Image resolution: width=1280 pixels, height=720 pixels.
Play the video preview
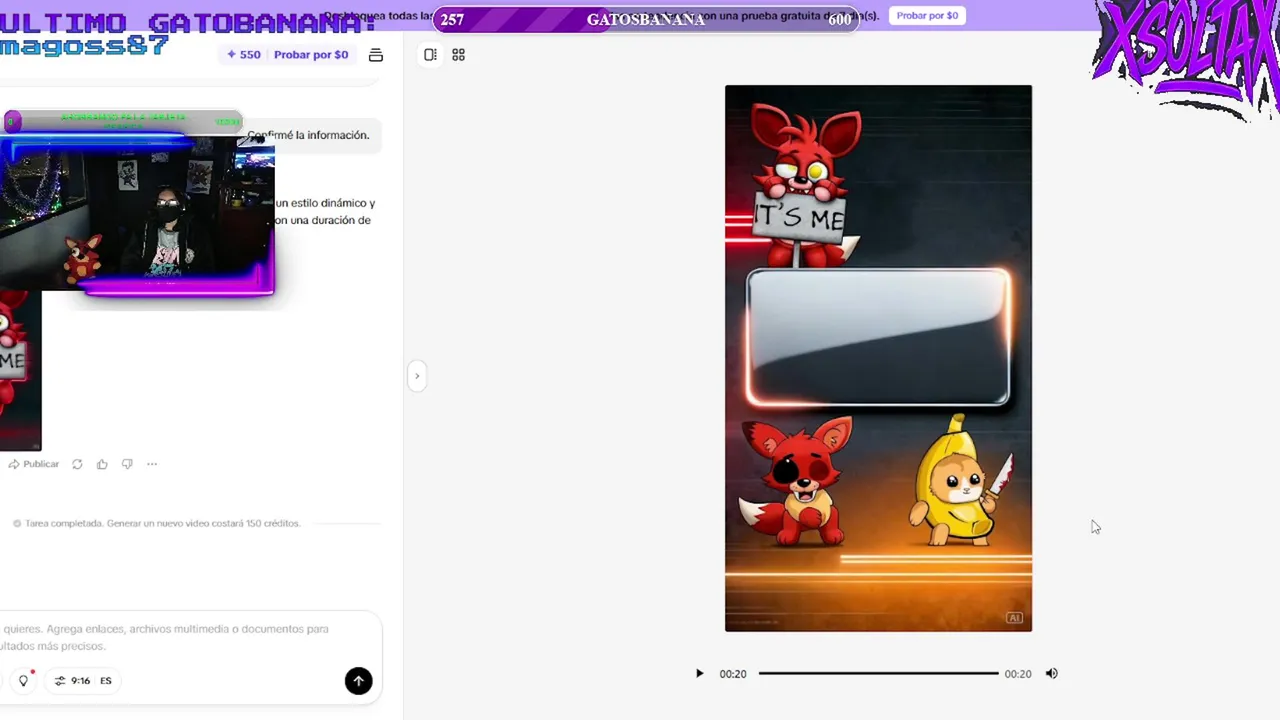tap(699, 674)
